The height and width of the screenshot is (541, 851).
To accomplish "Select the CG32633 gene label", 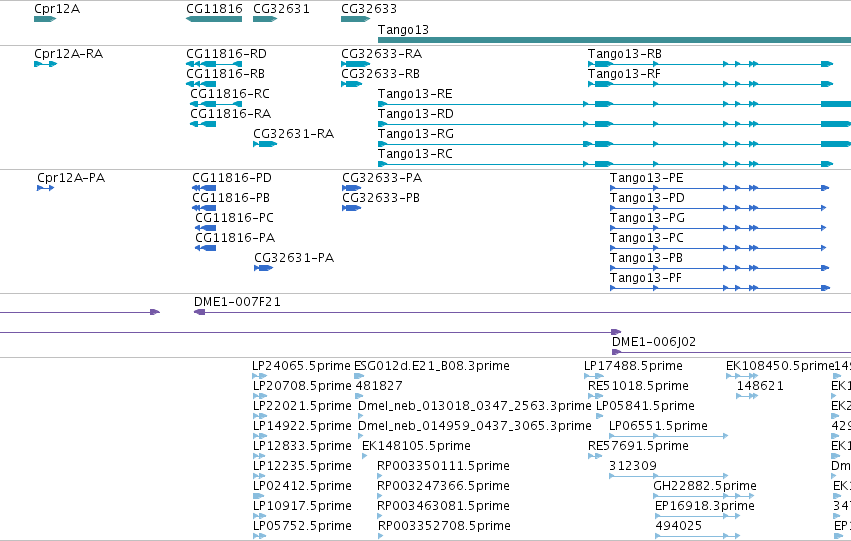I will [369, 9].
